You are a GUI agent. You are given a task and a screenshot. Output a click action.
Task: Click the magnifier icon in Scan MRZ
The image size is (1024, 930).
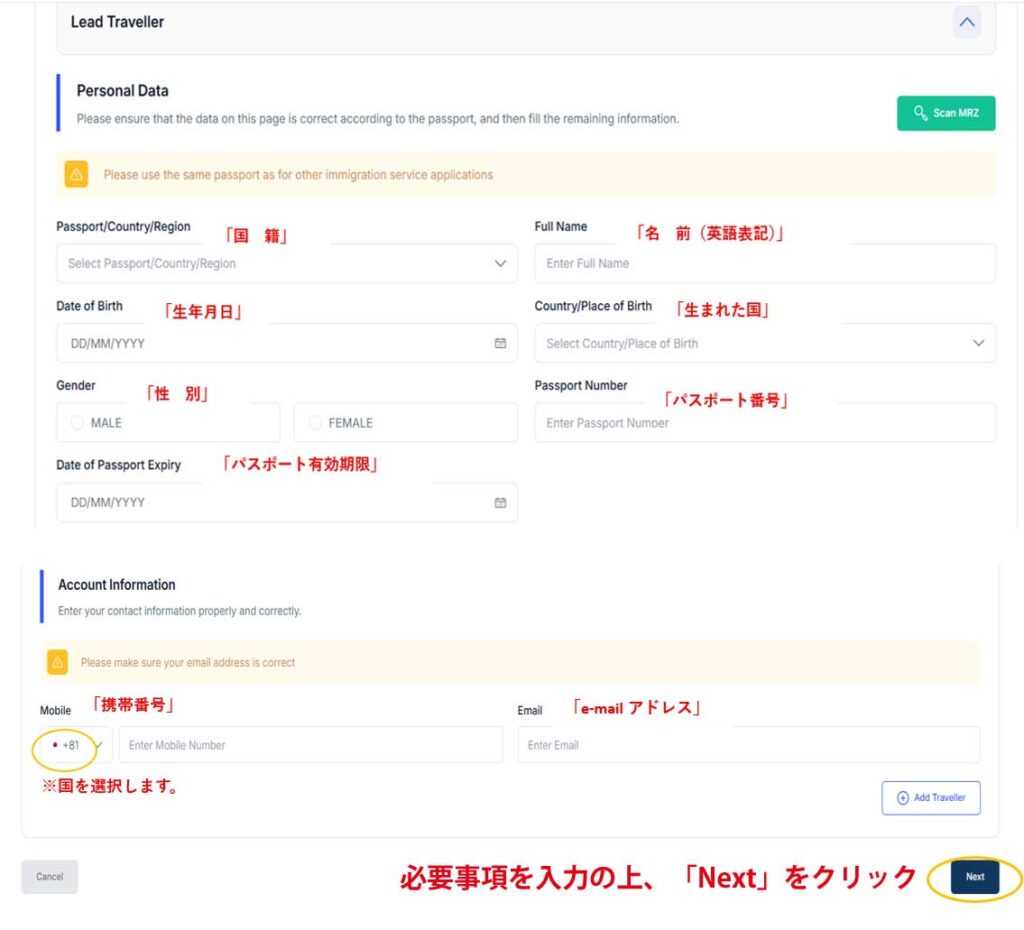tap(921, 114)
